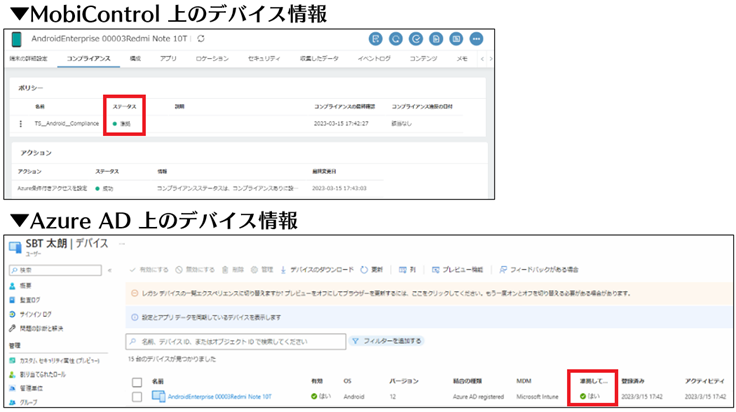Viewport: 736px width, 412px height.
Task: Click the 削除 trash icon in Azure toolbar
Action: click(225, 270)
